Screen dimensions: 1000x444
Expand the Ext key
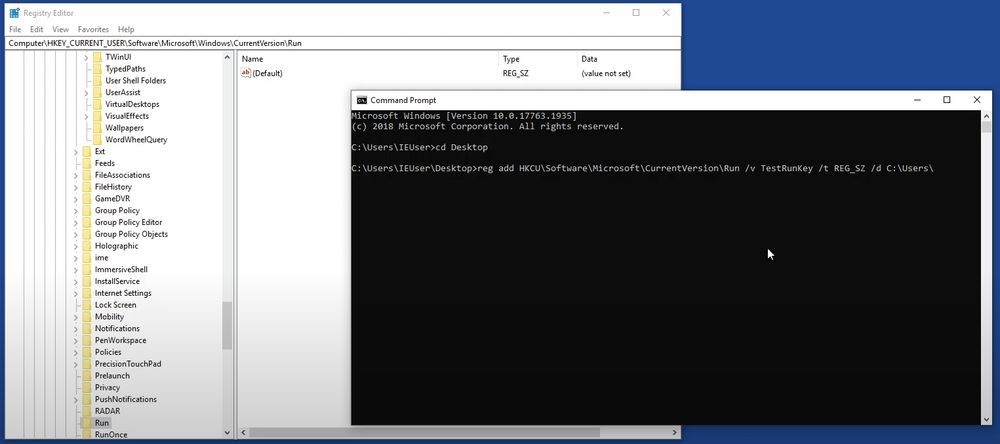[x=76, y=152]
